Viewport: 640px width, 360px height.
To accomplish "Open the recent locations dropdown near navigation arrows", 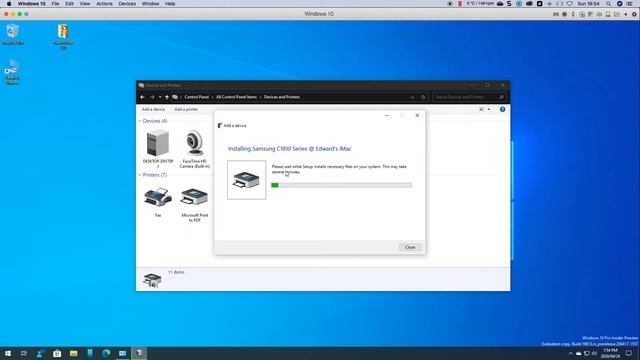I will (160, 97).
